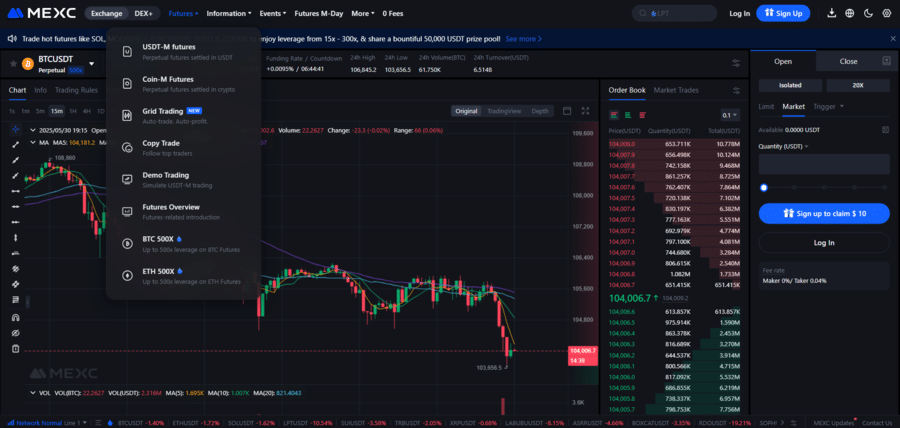Click the LPT search field
The width and height of the screenshot is (900, 428).
click(x=674, y=13)
